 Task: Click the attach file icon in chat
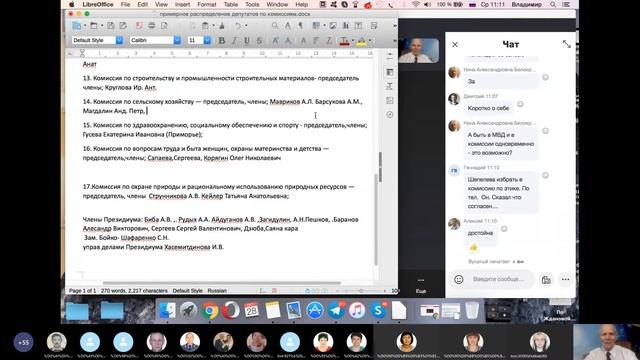click(x=546, y=280)
